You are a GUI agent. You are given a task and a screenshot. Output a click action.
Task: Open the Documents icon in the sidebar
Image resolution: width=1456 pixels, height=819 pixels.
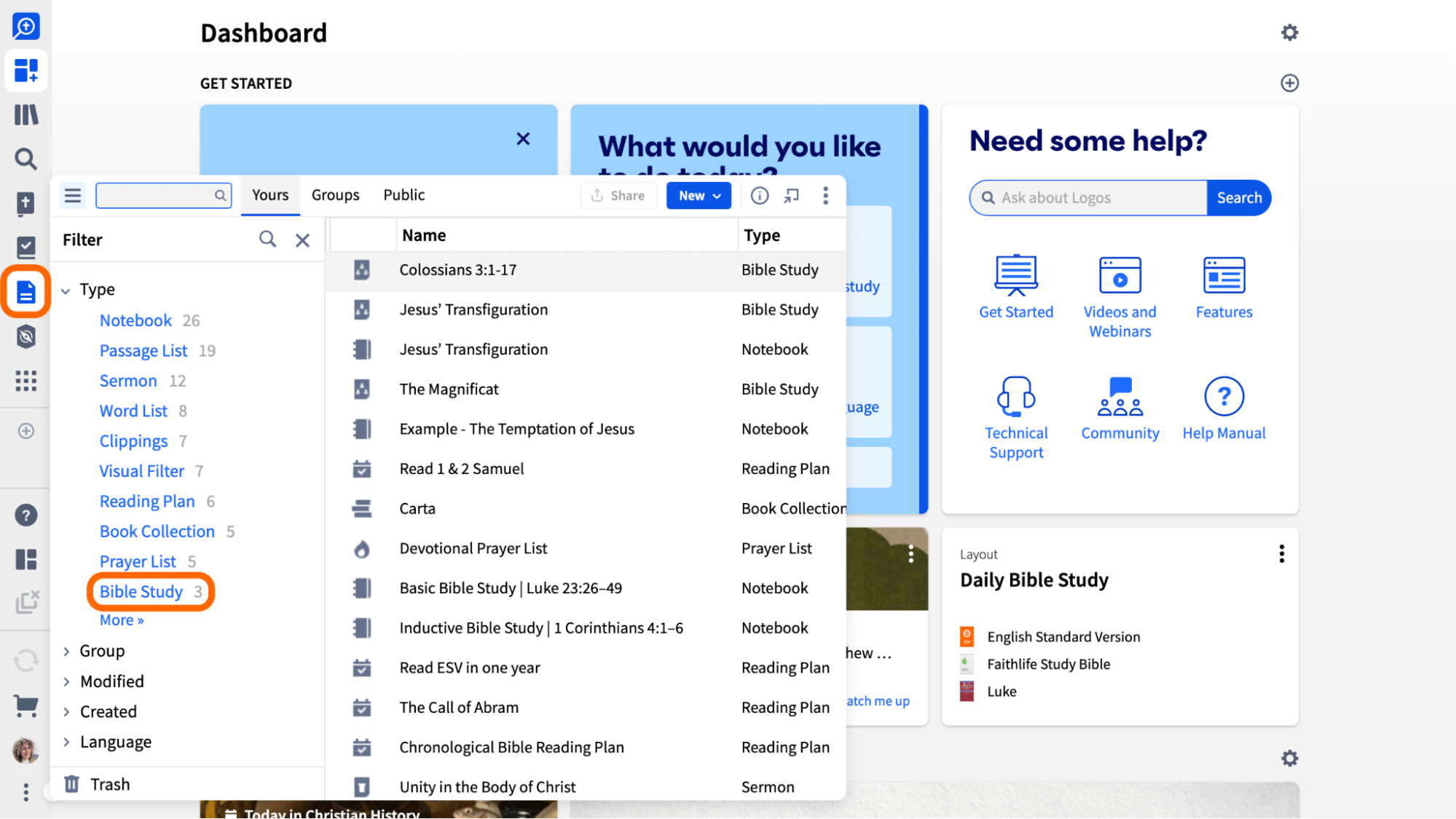(26, 292)
